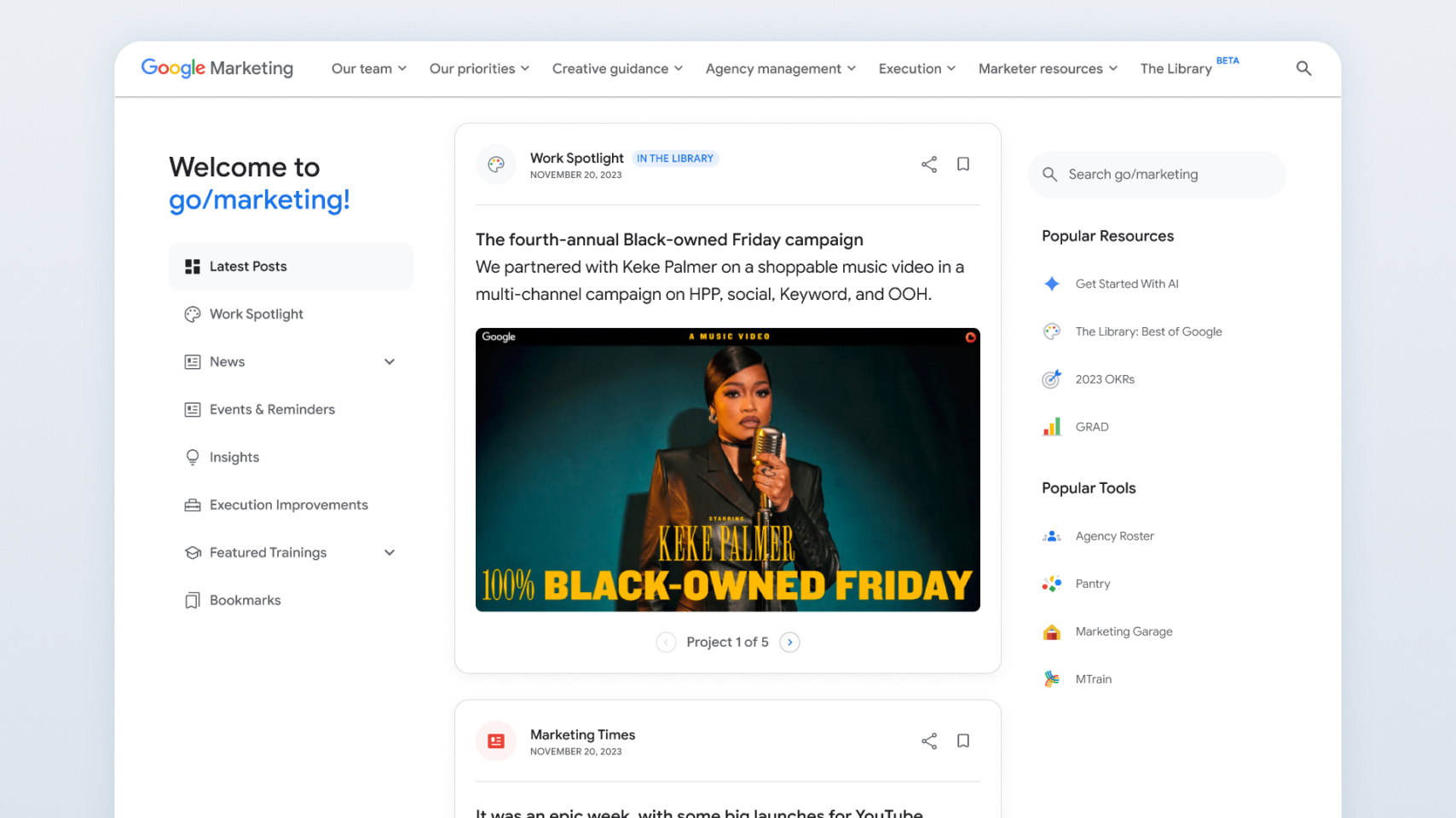This screenshot has height=818, width=1456.
Task: Open The Library: Best of Google link
Action: click(1149, 331)
